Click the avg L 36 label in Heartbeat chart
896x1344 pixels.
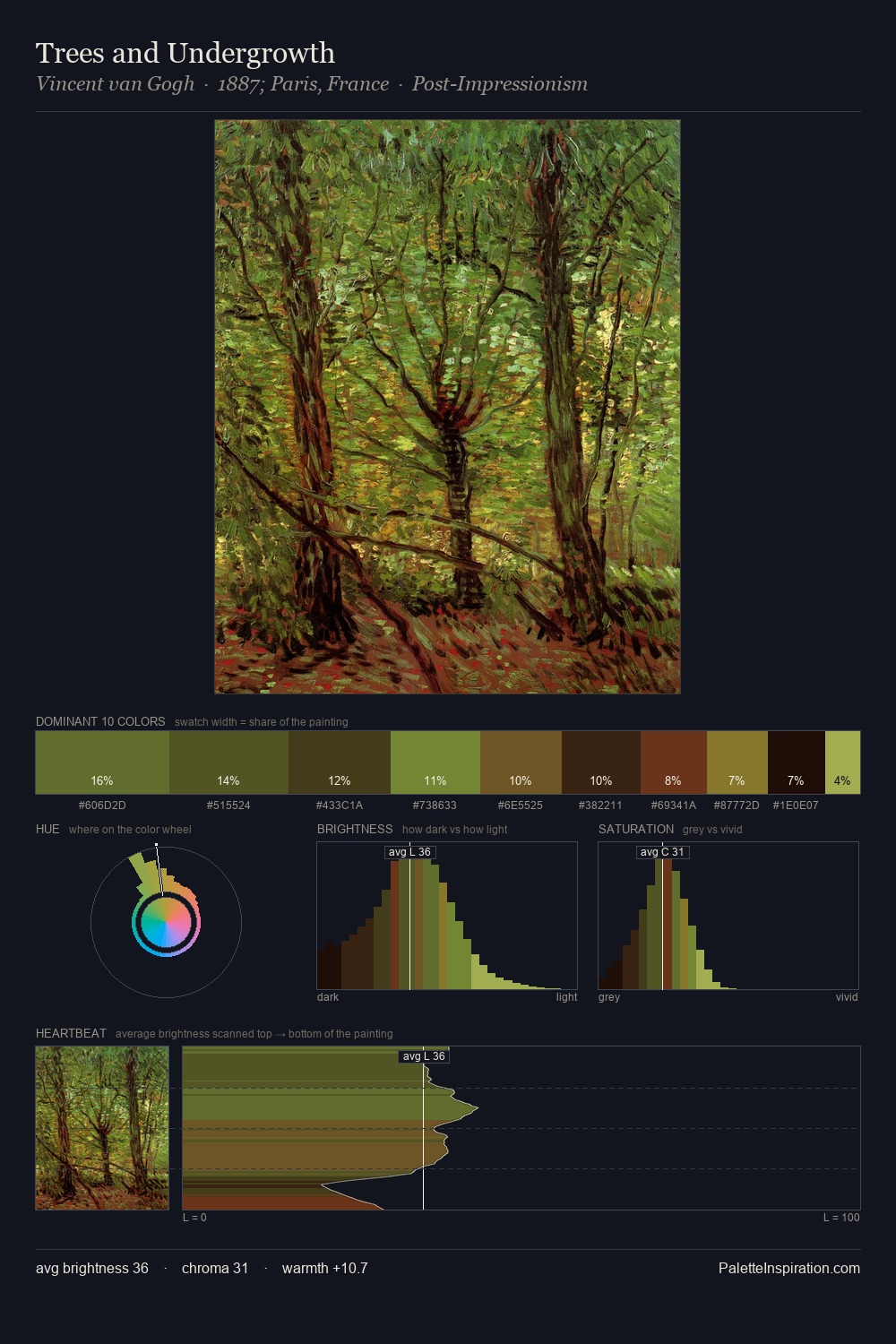424,1056
